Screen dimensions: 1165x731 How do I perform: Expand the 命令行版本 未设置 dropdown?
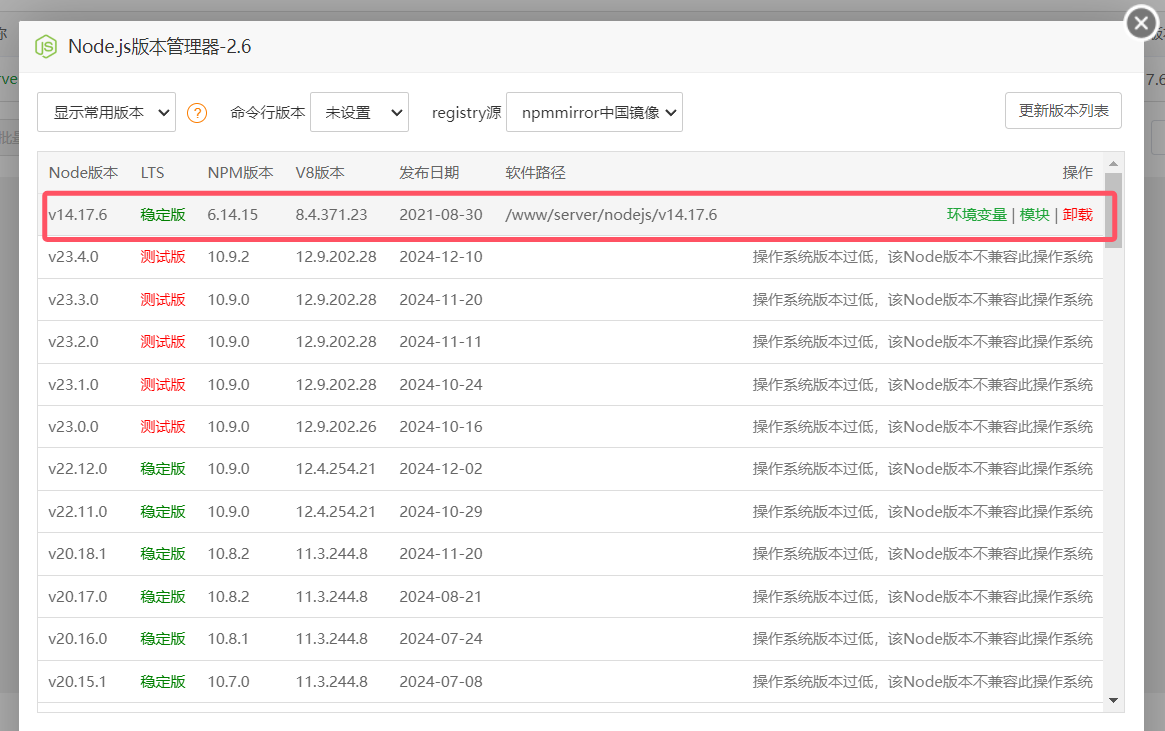[359, 112]
